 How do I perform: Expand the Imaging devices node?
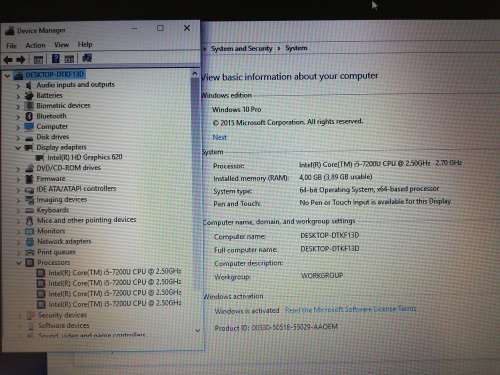[18, 200]
